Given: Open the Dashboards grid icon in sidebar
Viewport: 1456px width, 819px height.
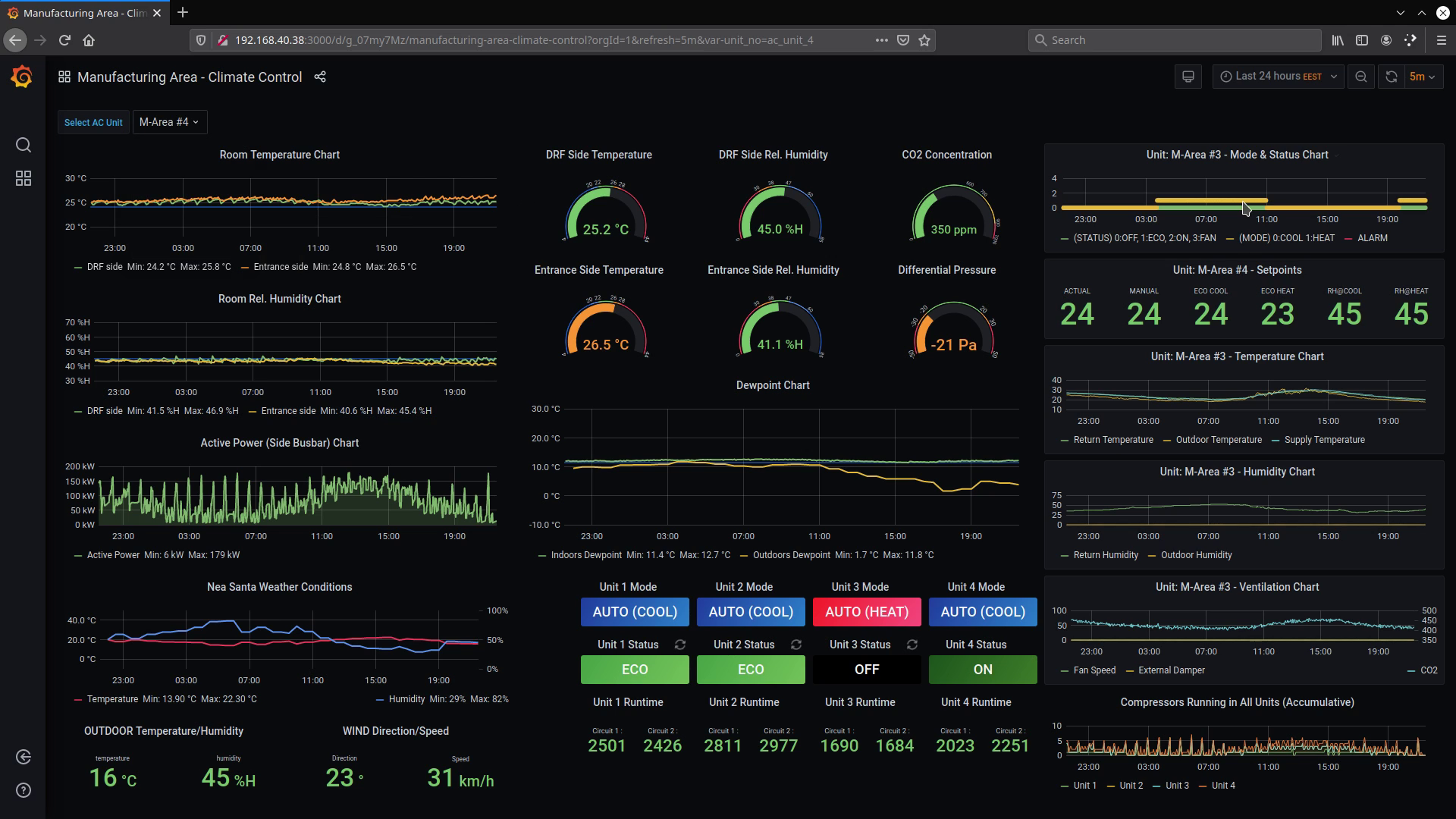Looking at the screenshot, I should point(24,178).
